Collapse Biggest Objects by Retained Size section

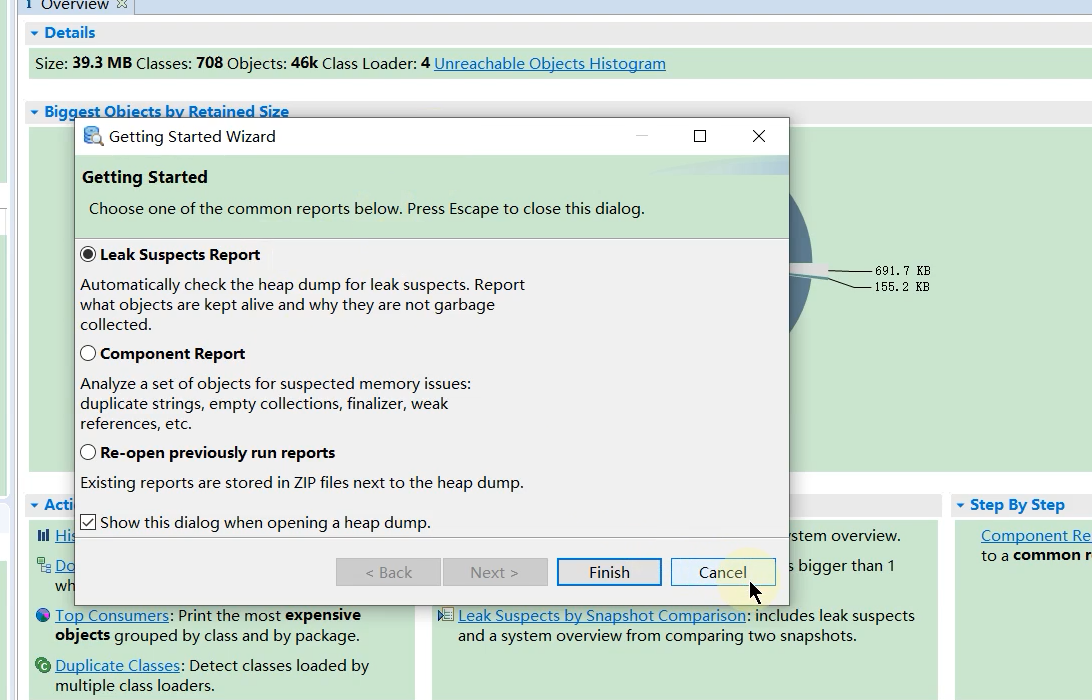click(x=34, y=111)
